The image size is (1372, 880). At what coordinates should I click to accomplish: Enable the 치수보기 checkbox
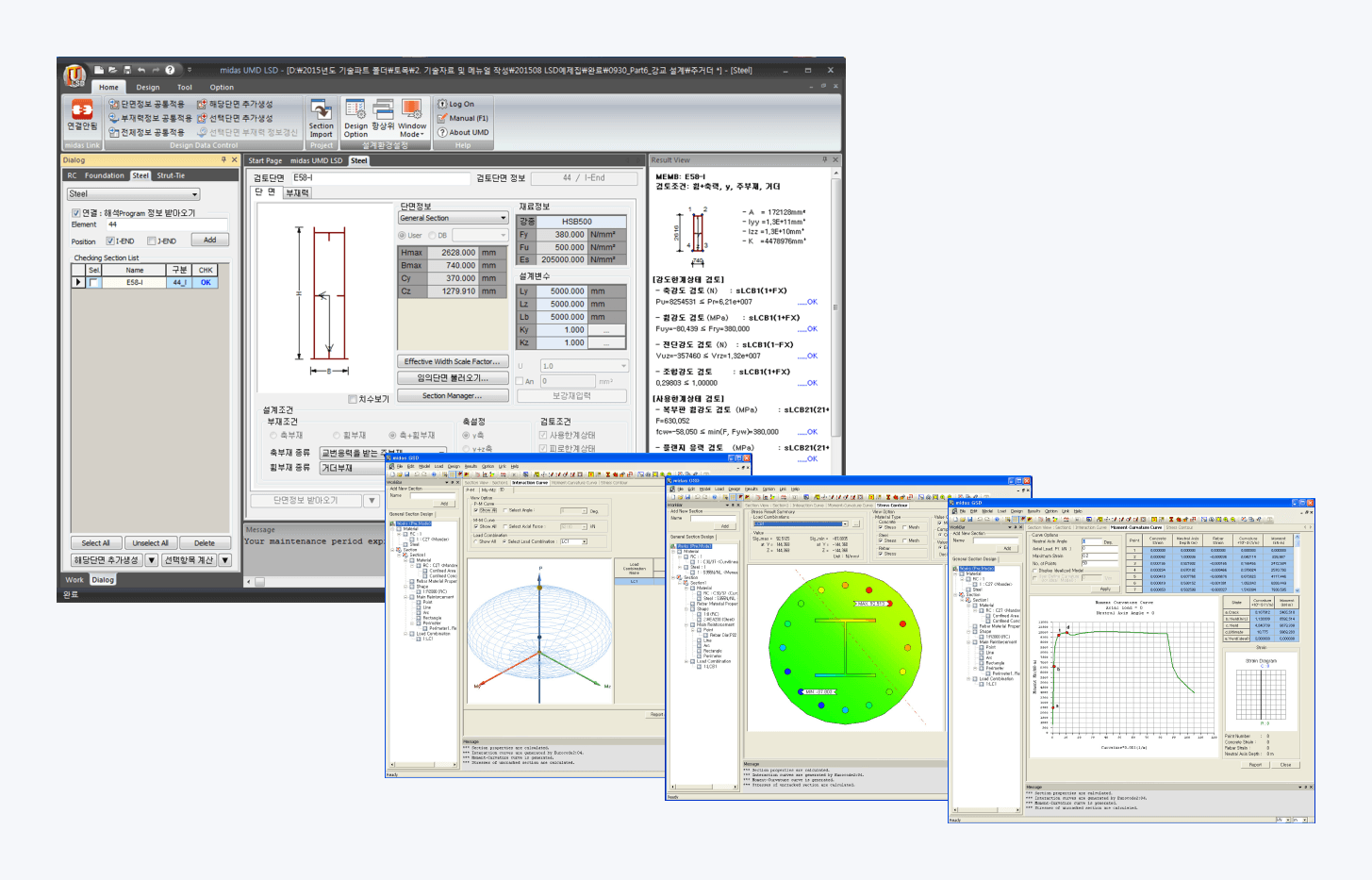(353, 399)
